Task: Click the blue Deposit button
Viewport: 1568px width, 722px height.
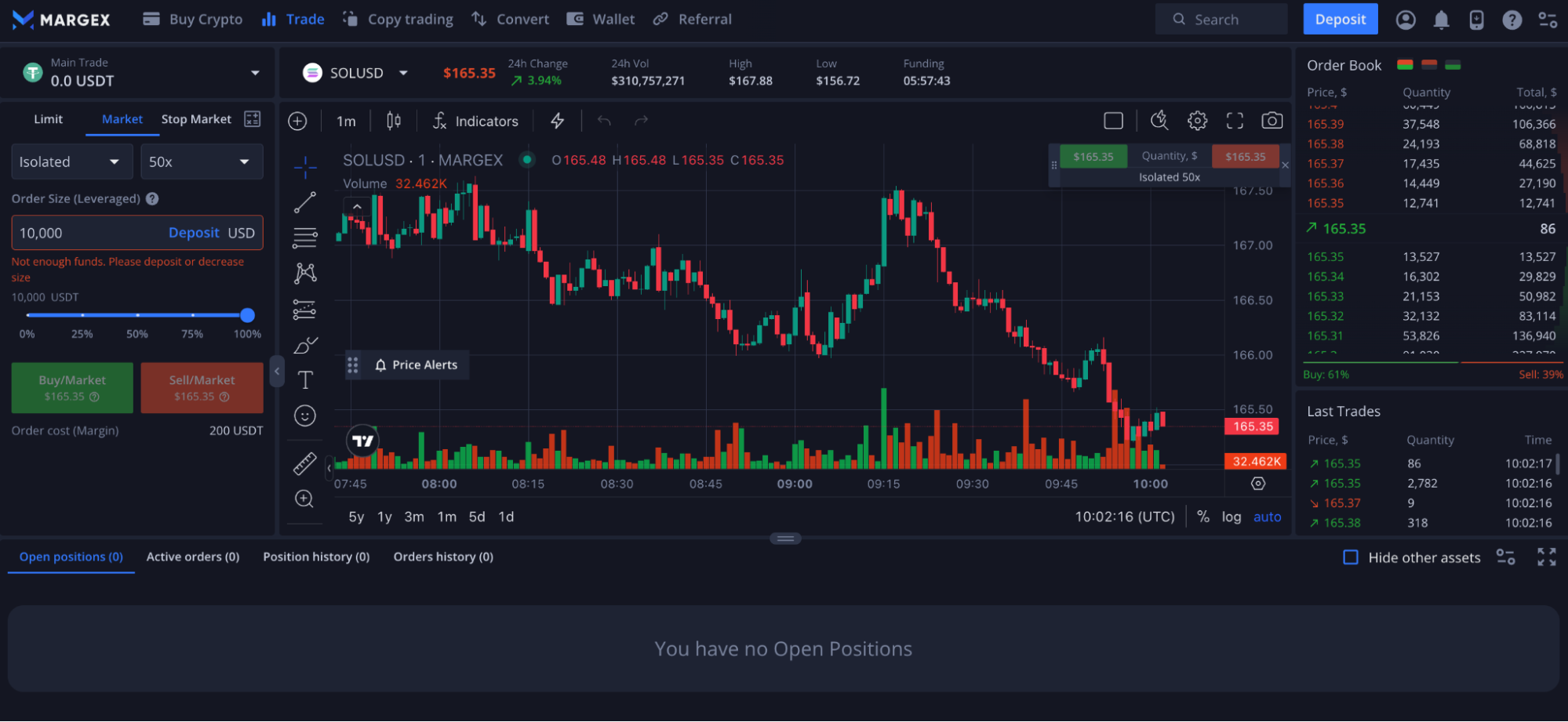Action: tap(1341, 20)
